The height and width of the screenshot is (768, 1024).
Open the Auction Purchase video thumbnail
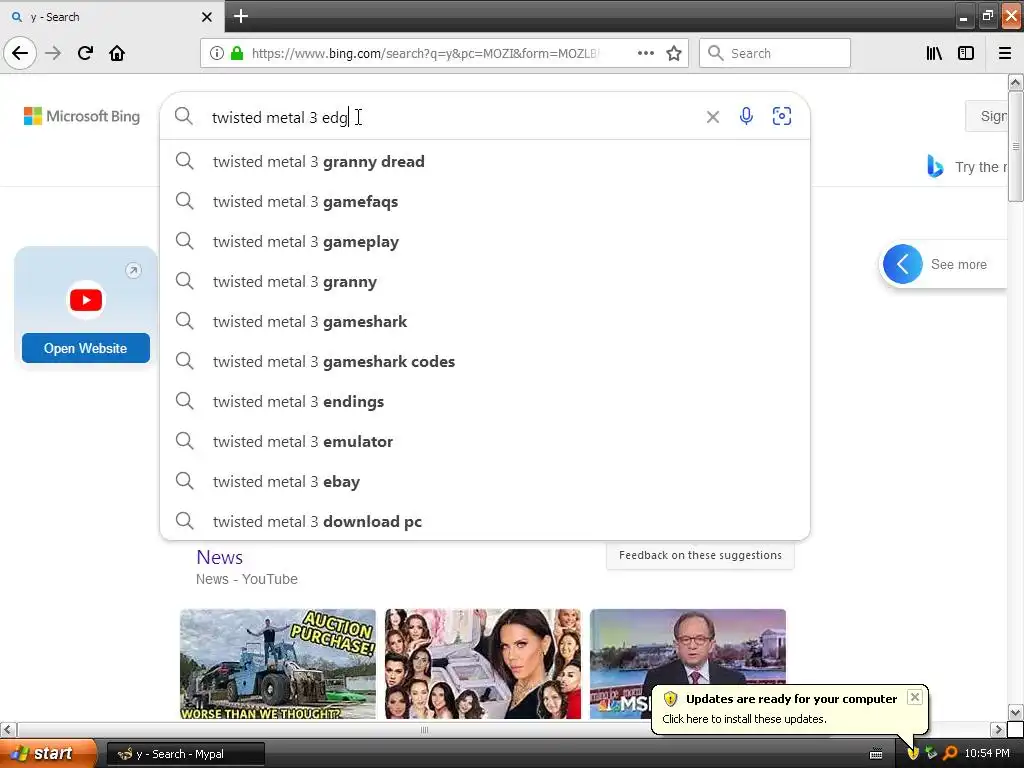(x=278, y=664)
